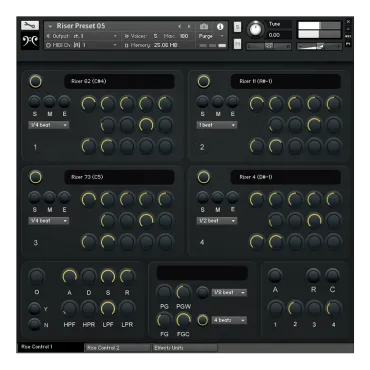Open the Output channel dropdown
The image size is (370, 370).
click(x=82, y=36)
